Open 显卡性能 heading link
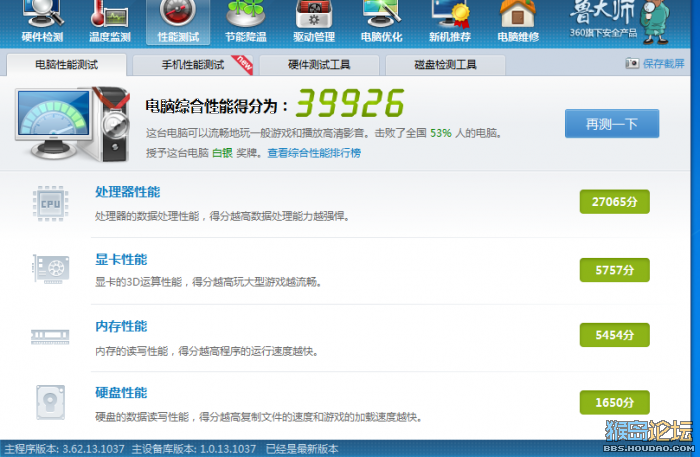The height and width of the screenshot is (457, 700). tap(121, 259)
